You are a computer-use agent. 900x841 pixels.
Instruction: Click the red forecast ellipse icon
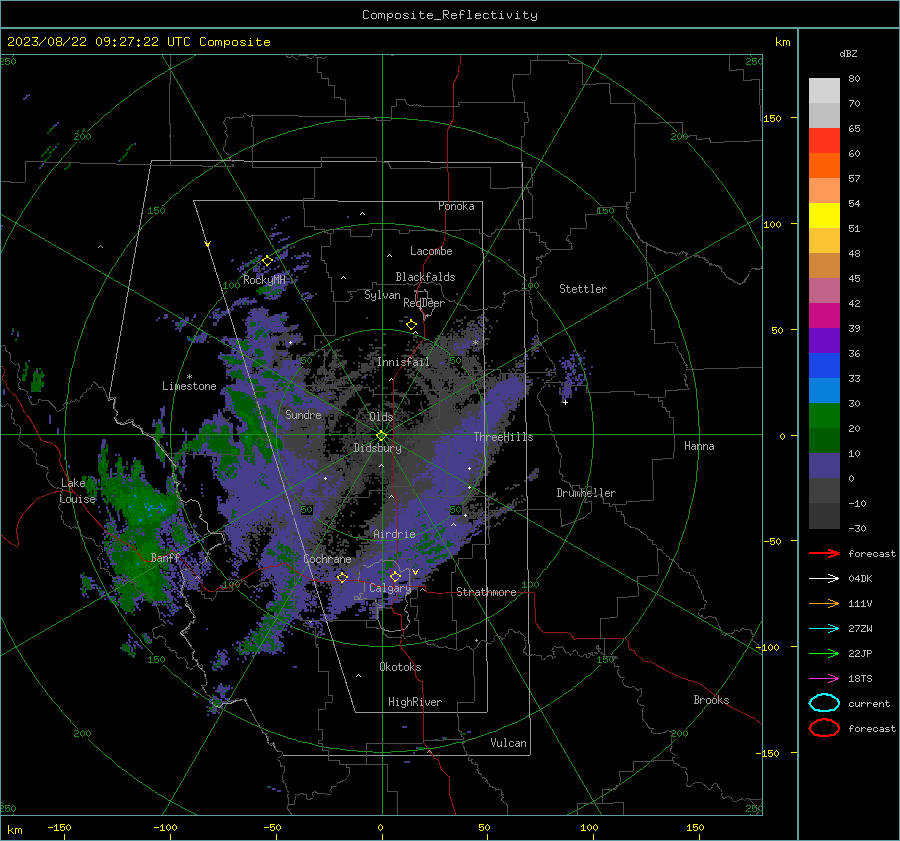(x=824, y=728)
